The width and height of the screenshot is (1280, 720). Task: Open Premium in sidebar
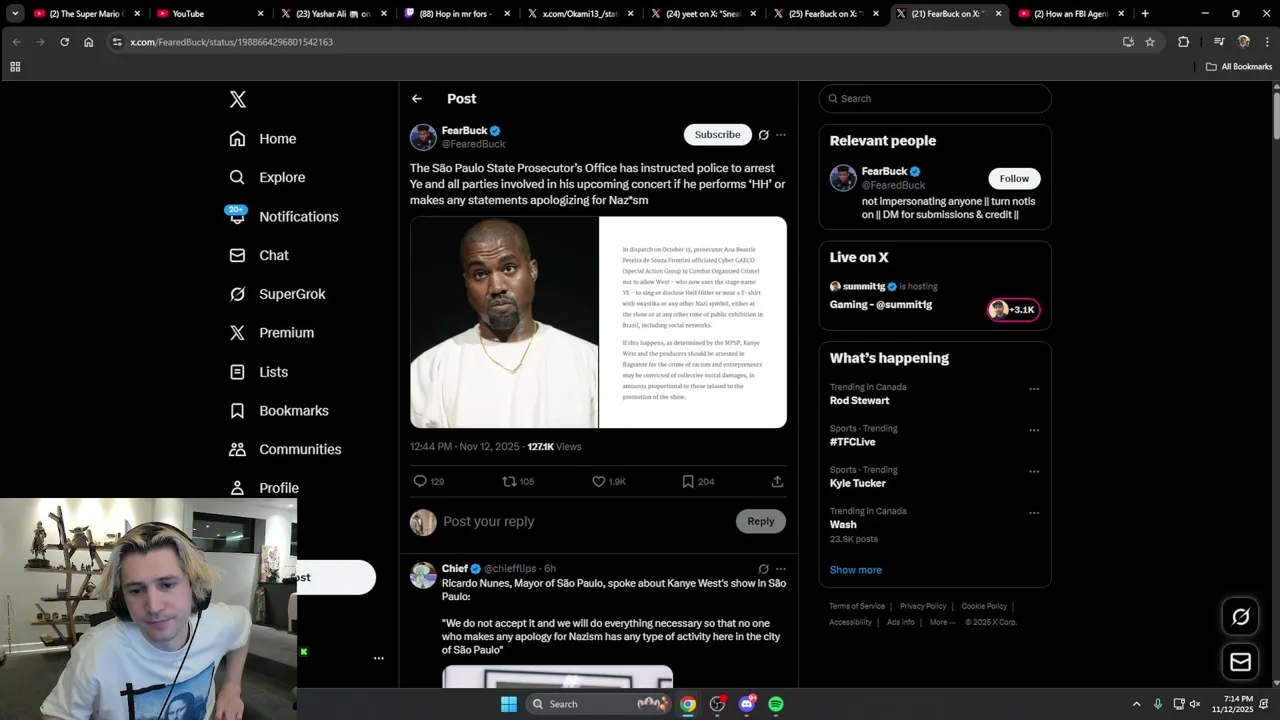(271, 333)
